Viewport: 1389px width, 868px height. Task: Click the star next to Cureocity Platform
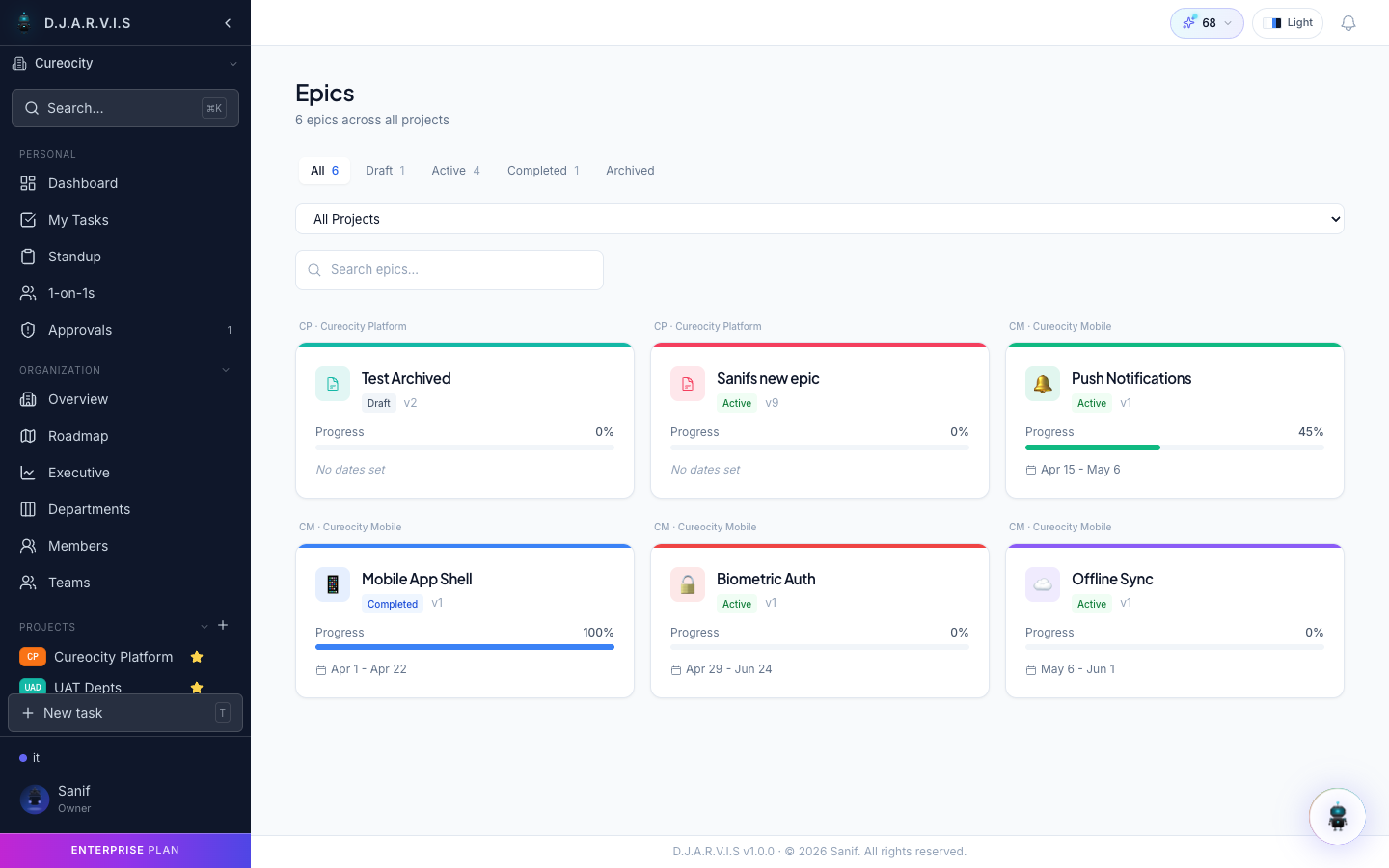197,657
